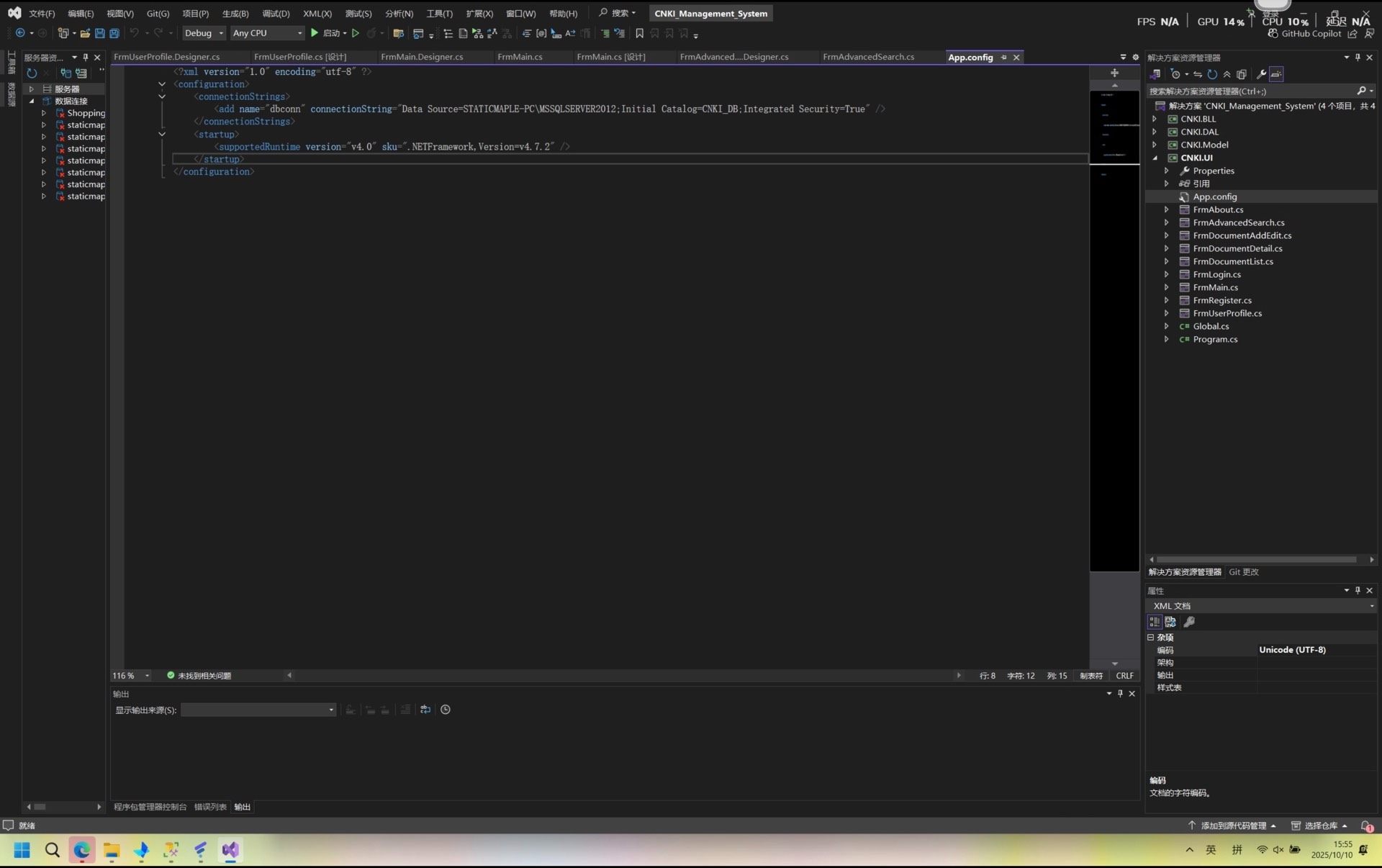Click the Sync with Active Document icon
Viewport: 1382px width, 868px height.
(1198, 74)
